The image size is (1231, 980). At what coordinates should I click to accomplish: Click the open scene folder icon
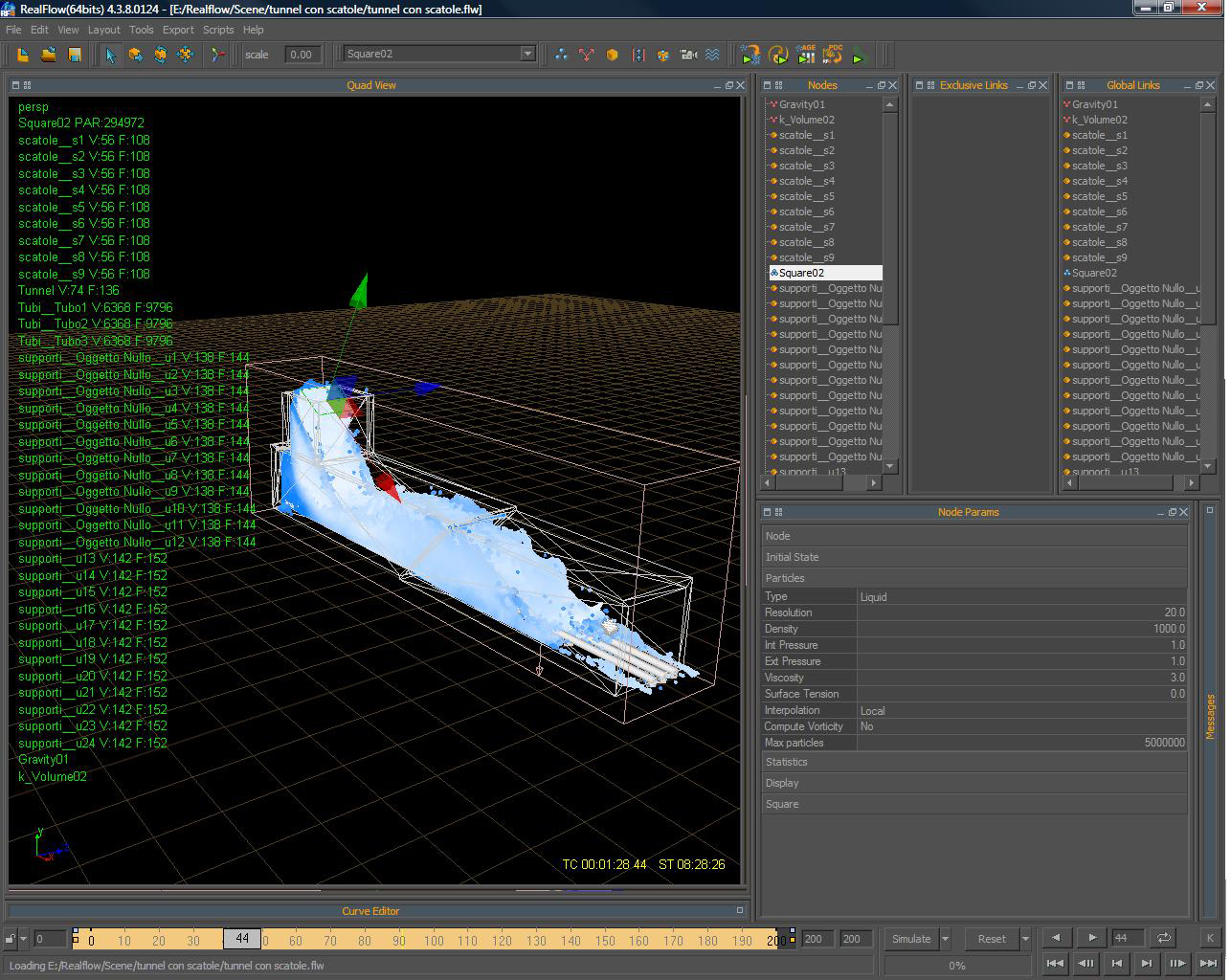pos(48,55)
